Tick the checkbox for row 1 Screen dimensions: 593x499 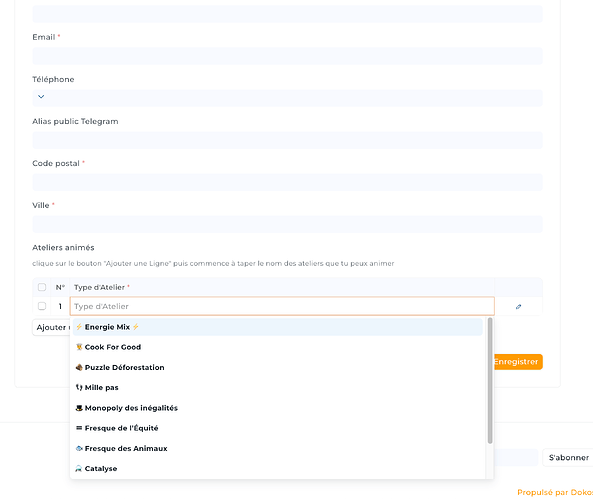click(x=42, y=306)
